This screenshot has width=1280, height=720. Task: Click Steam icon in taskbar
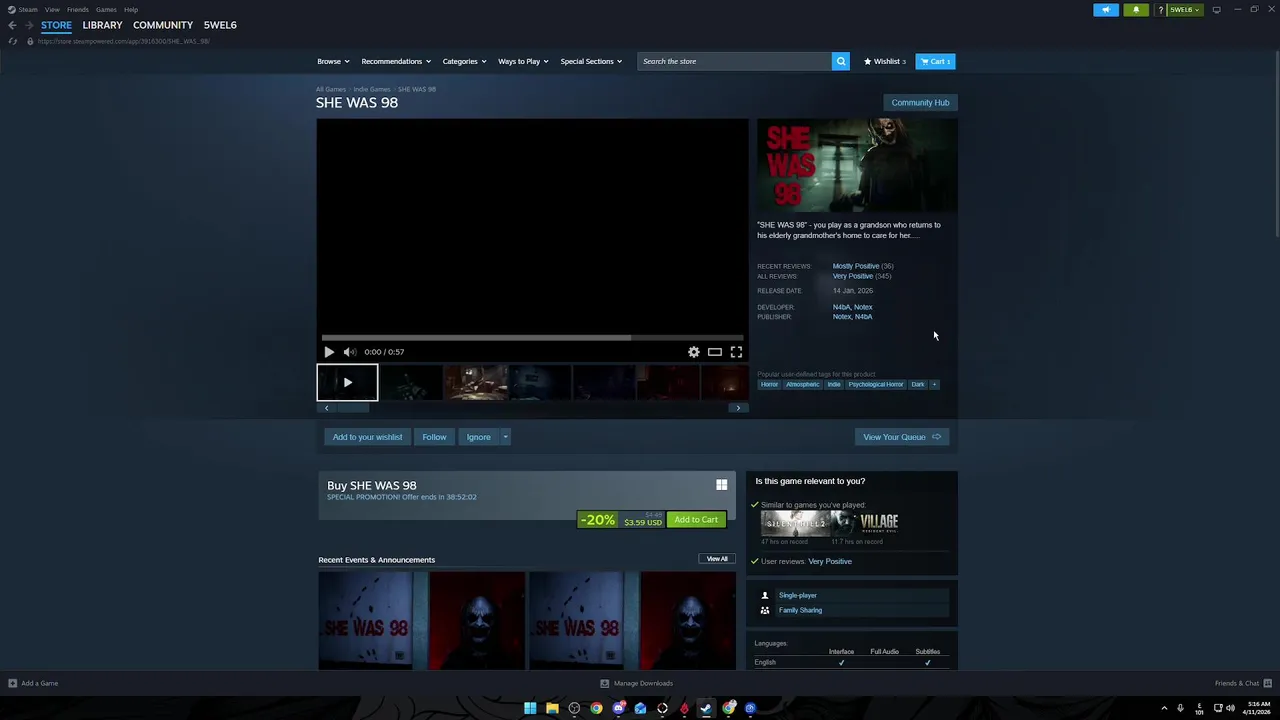coord(706,708)
